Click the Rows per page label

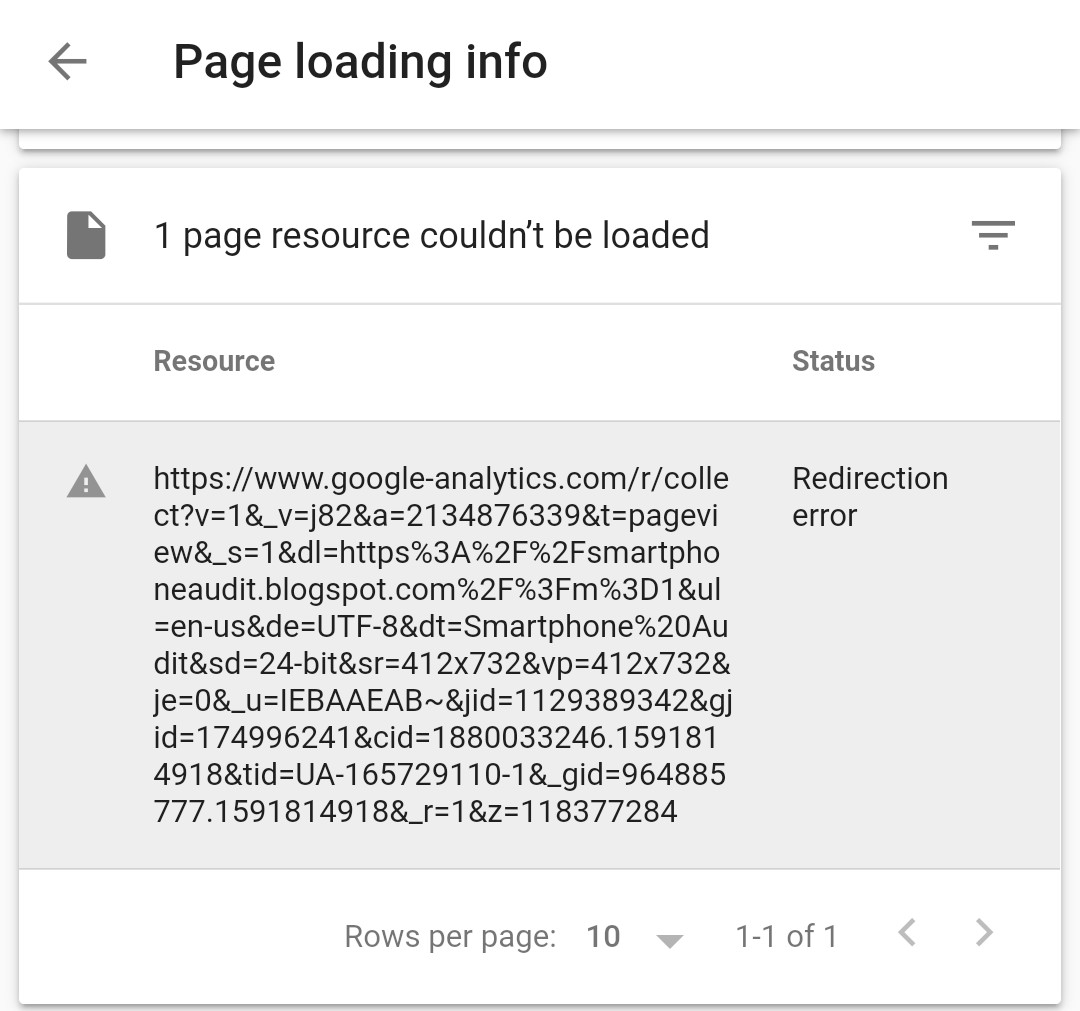pos(449,936)
